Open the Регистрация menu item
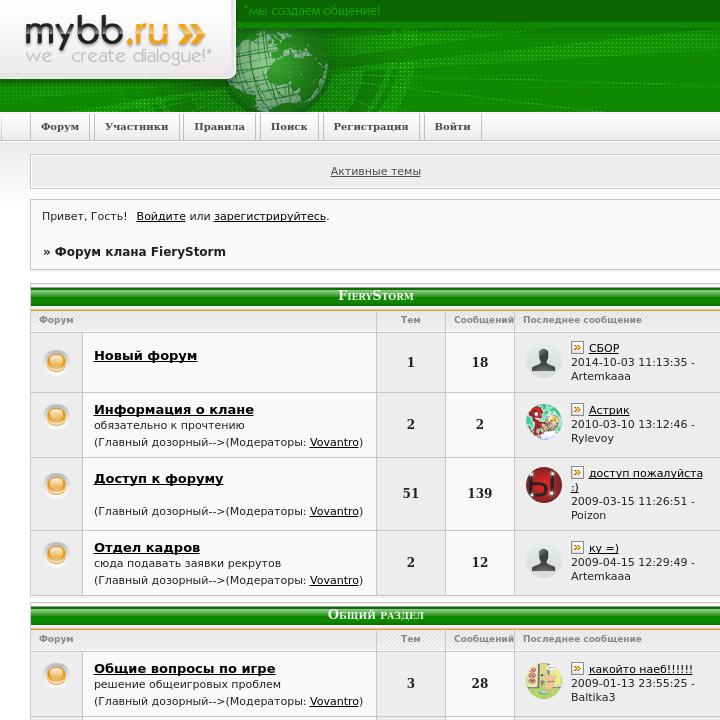The image size is (720, 720). (x=371, y=126)
